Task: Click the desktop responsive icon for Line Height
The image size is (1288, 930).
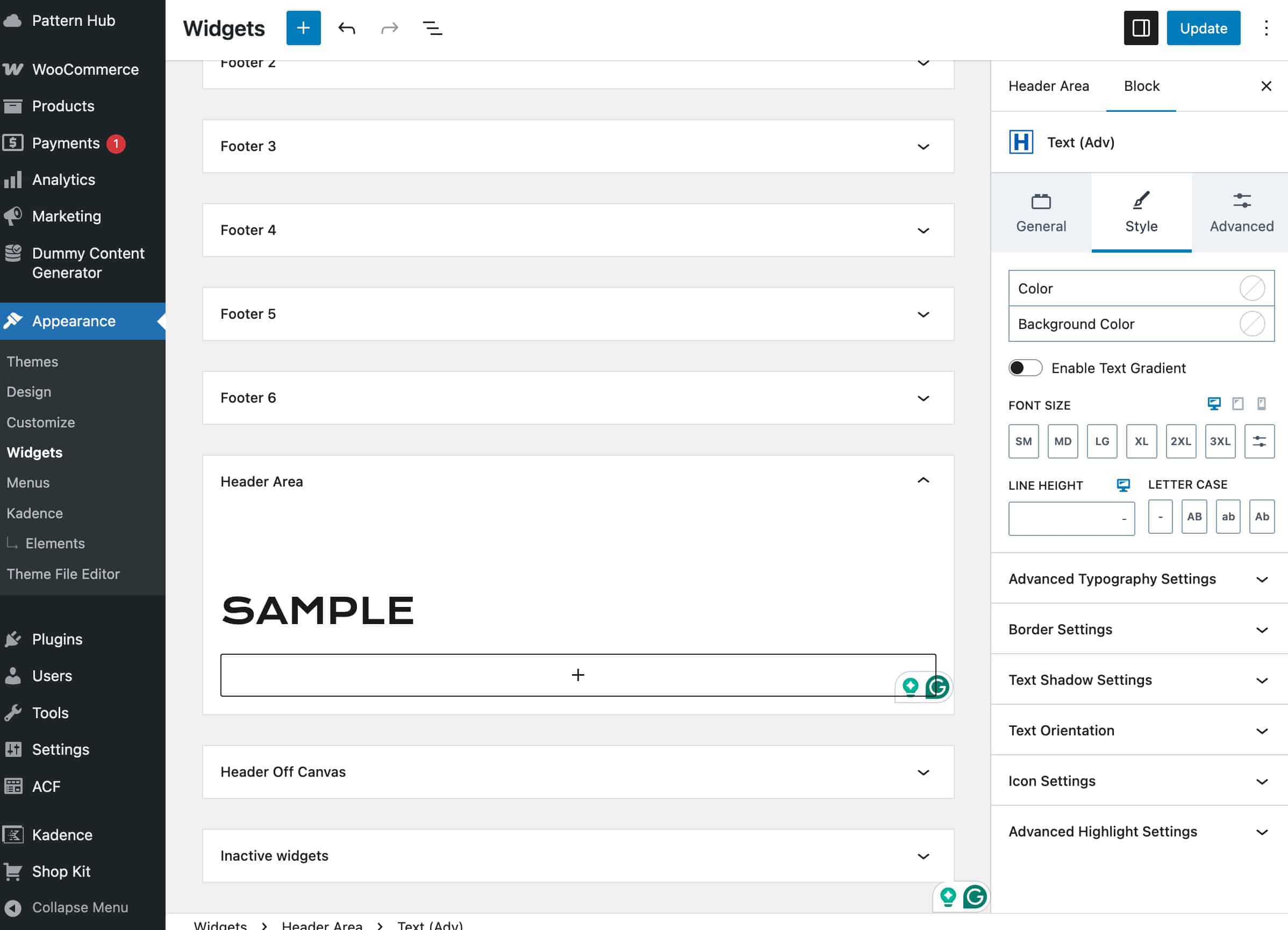Action: [x=1123, y=485]
